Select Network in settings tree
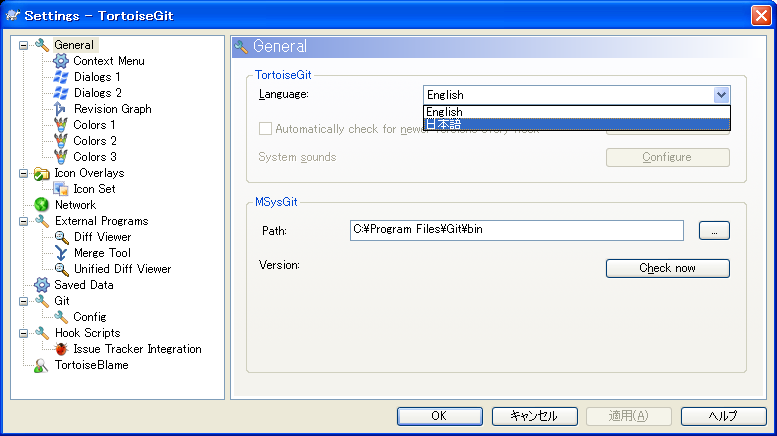Image resolution: width=777 pixels, height=436 pixels. pos(75,205)
